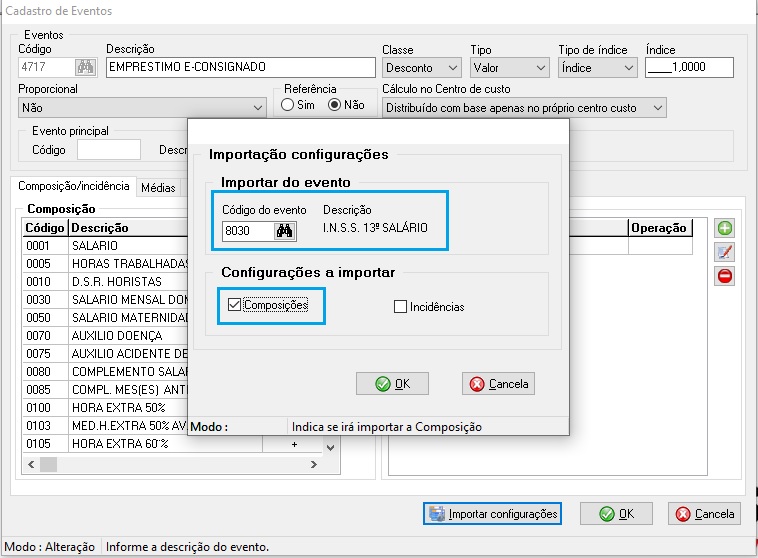Click green plus add composition icon

725,228
